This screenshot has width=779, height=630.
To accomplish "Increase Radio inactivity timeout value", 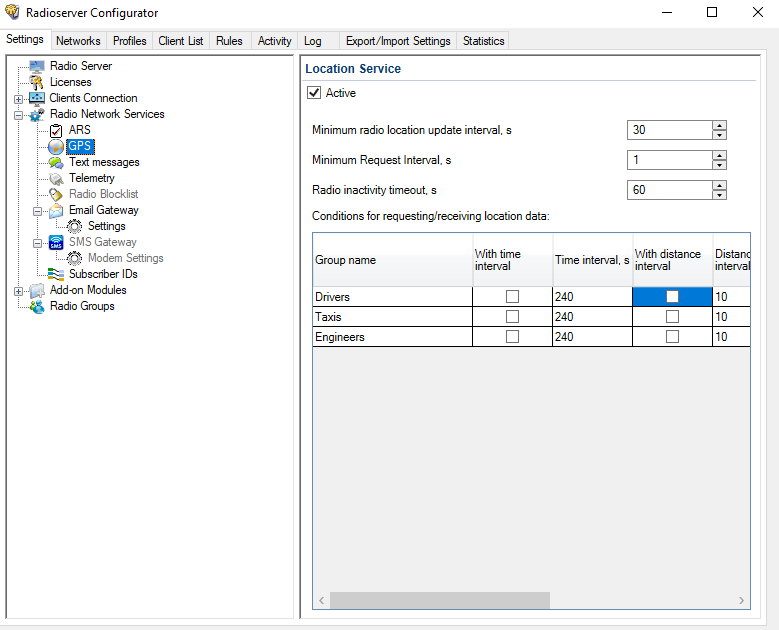I will (x=719, y=185).
